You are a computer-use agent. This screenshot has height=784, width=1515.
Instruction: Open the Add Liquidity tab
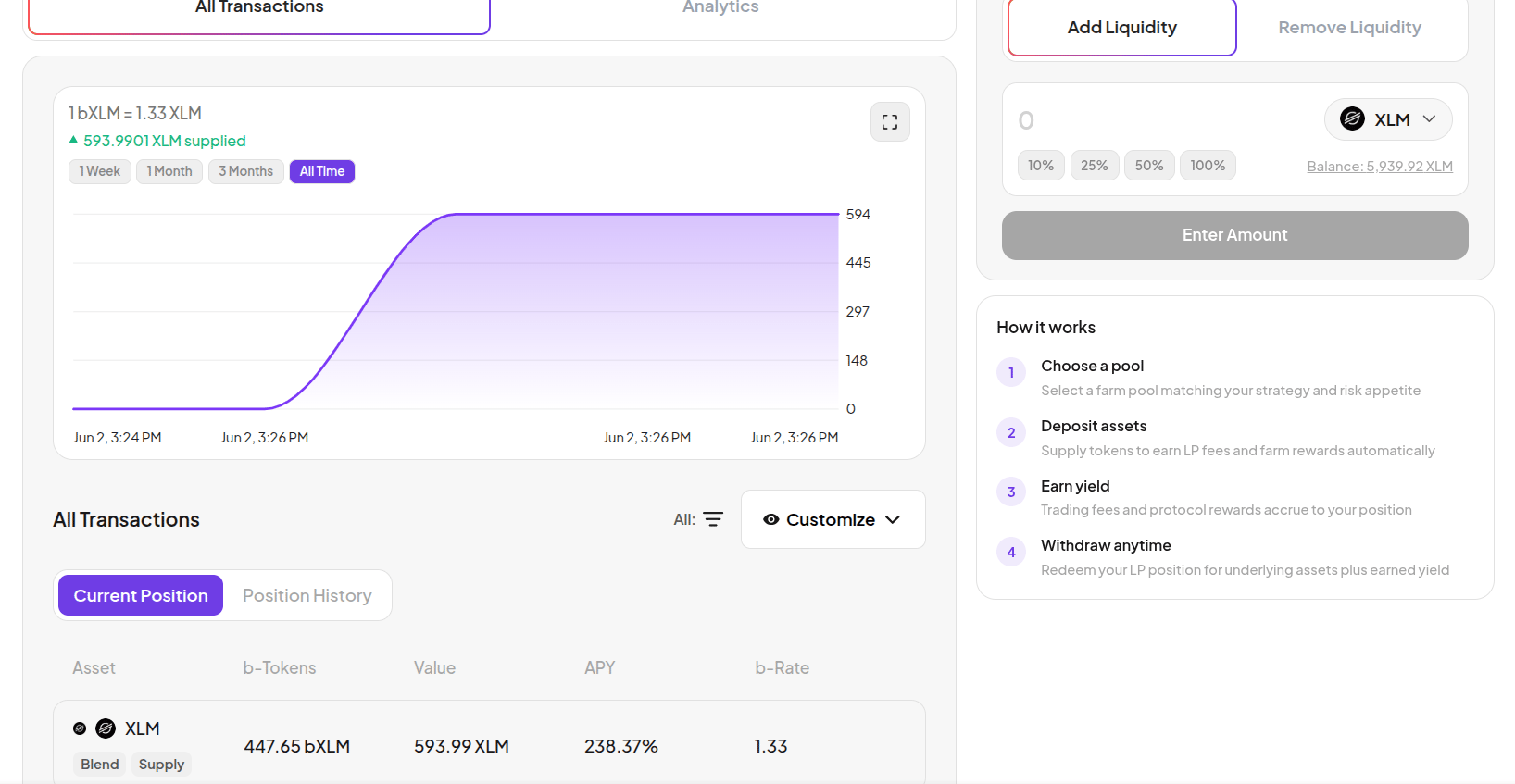click(x=1122, y=28)
